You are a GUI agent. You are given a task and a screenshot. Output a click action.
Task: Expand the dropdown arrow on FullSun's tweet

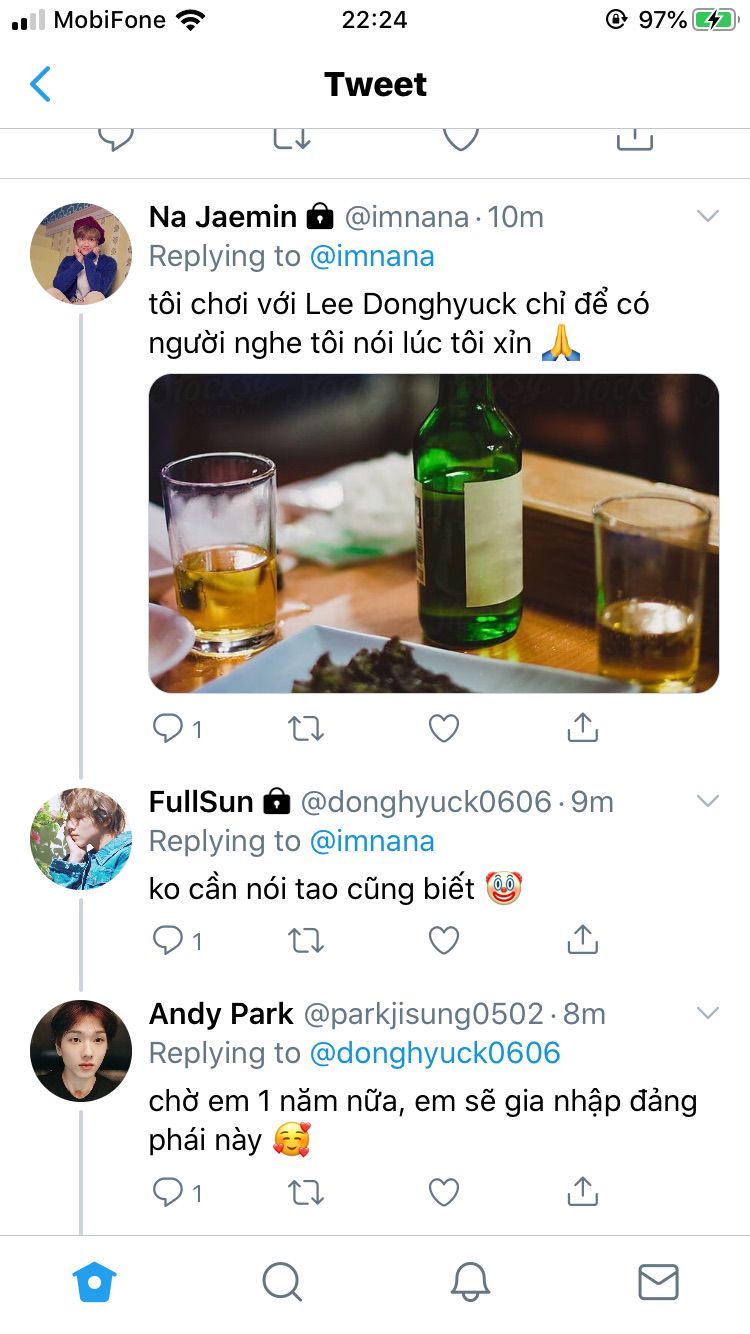pyautogui.click(x=708, y=801)
